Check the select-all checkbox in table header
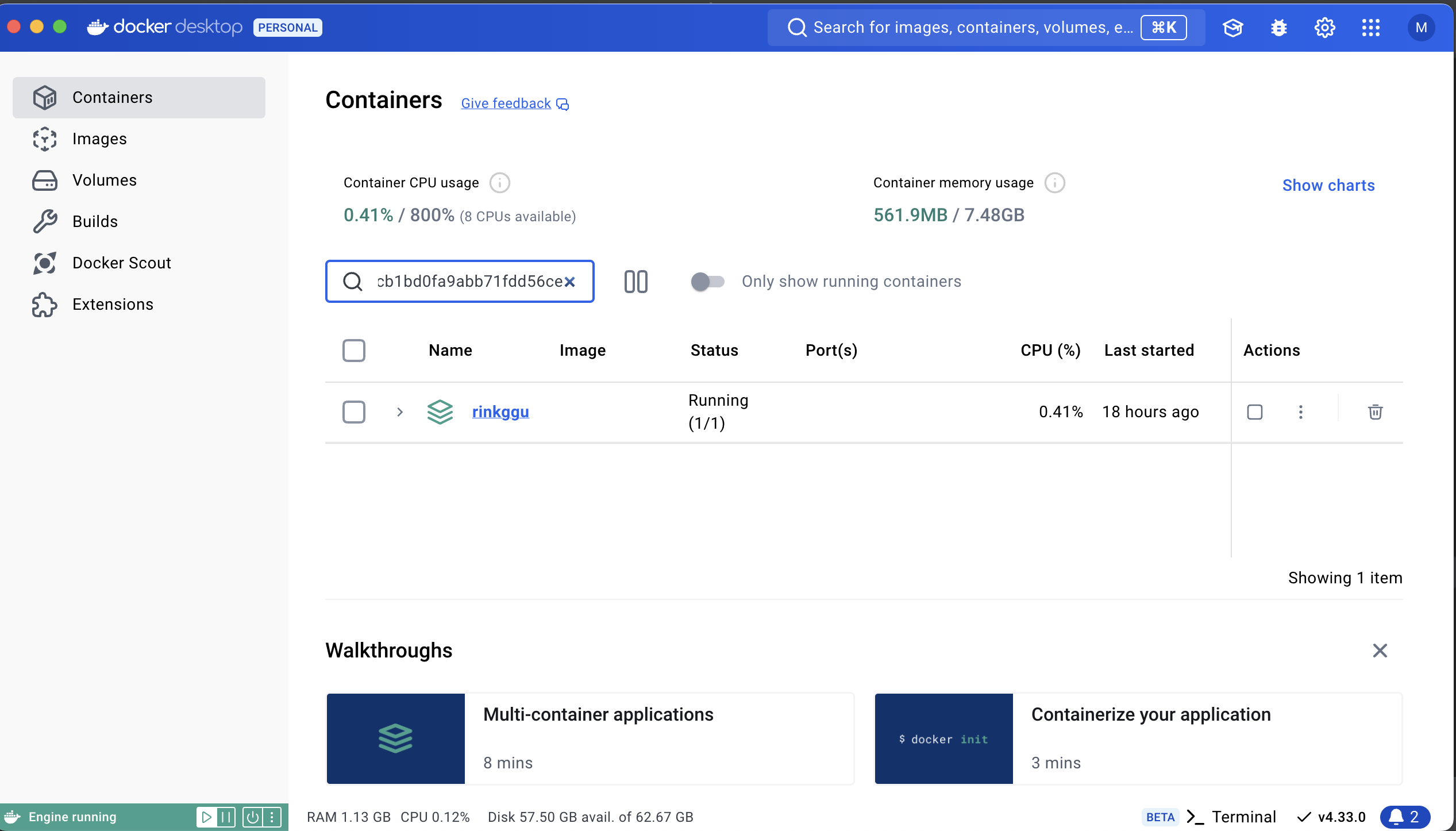 pyautogui.click(x=353, y=351)
